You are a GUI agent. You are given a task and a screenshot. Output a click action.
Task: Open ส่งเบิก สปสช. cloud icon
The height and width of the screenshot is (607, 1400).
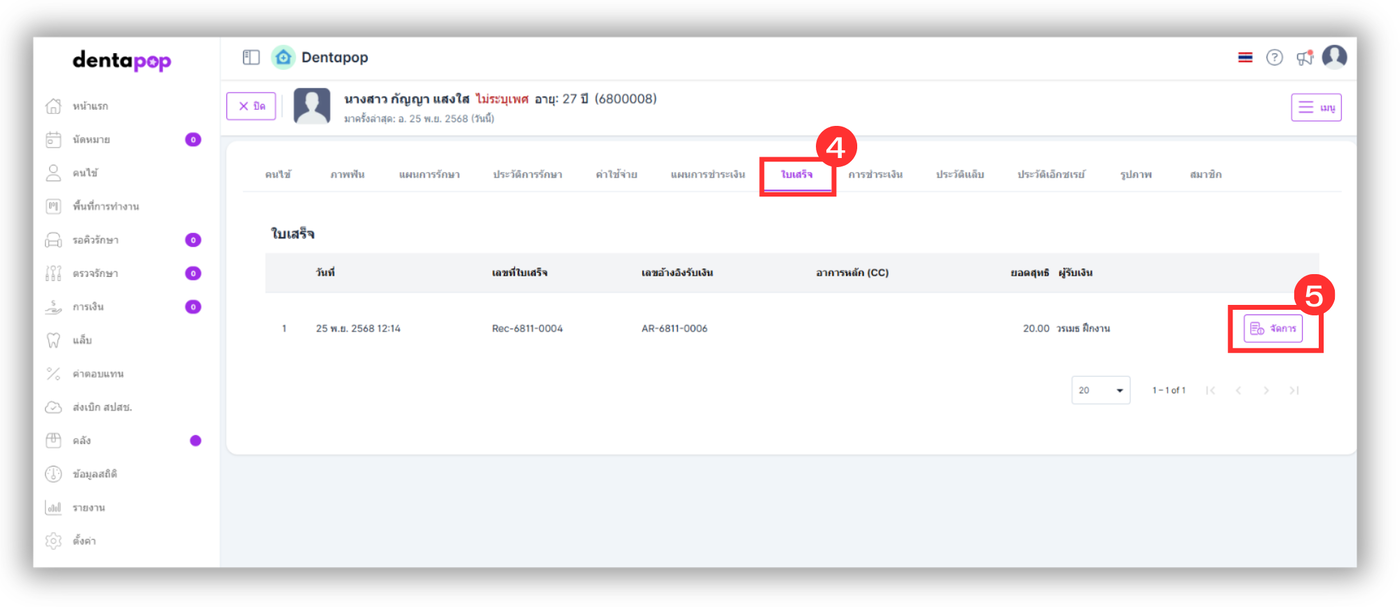point(54,407)
